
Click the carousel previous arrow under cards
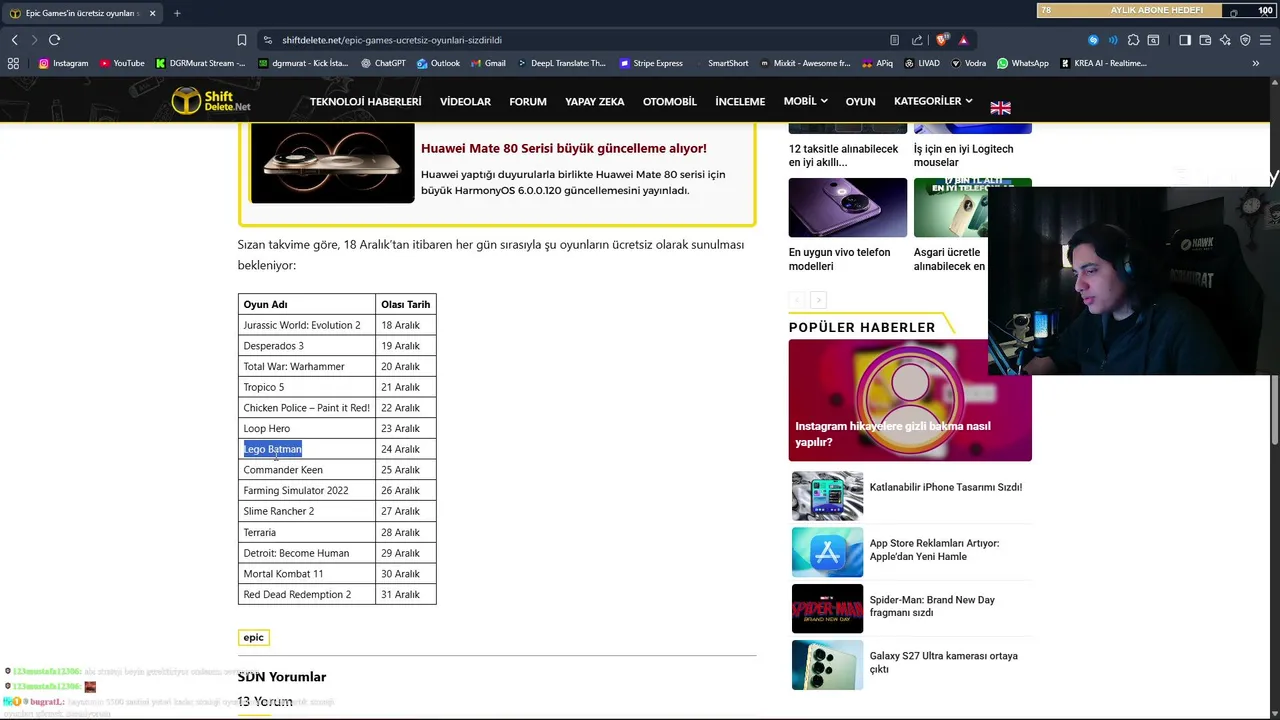(x=797, y=300)
